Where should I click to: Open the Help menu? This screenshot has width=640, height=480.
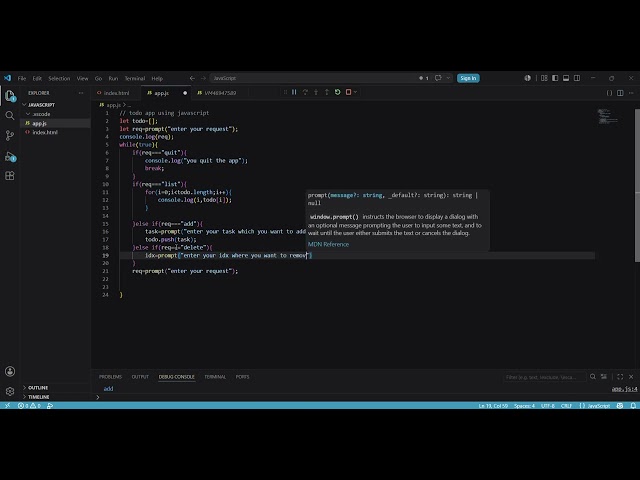coord(157,78)
